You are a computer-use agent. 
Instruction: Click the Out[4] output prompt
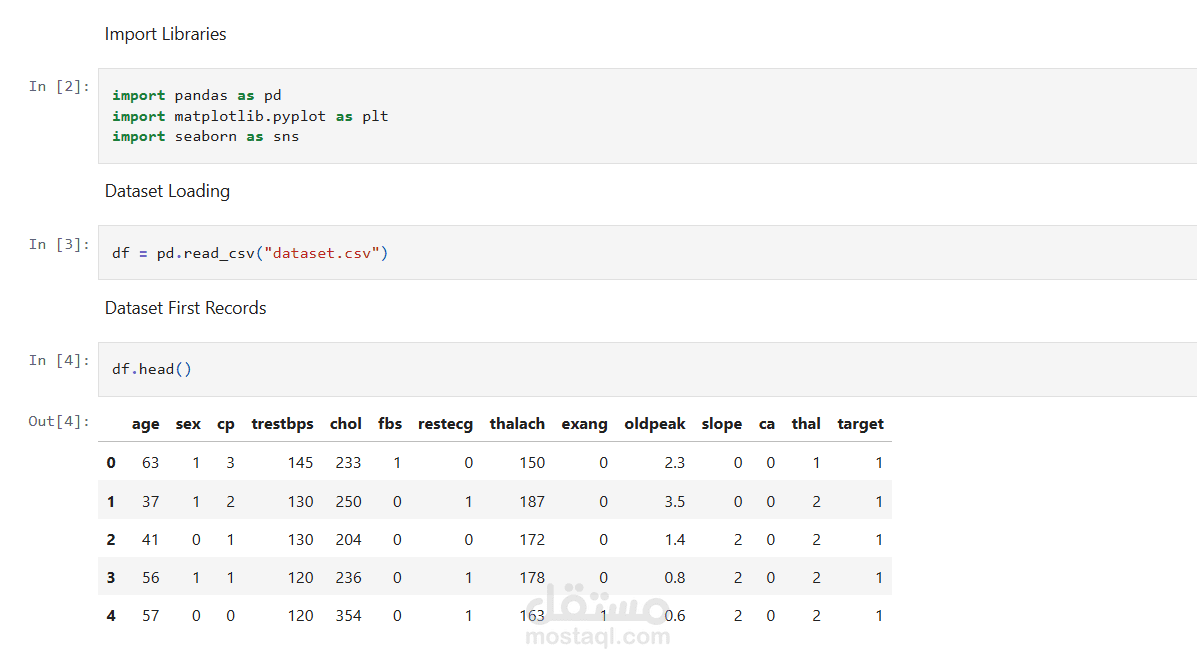click(x=59, y=421)
